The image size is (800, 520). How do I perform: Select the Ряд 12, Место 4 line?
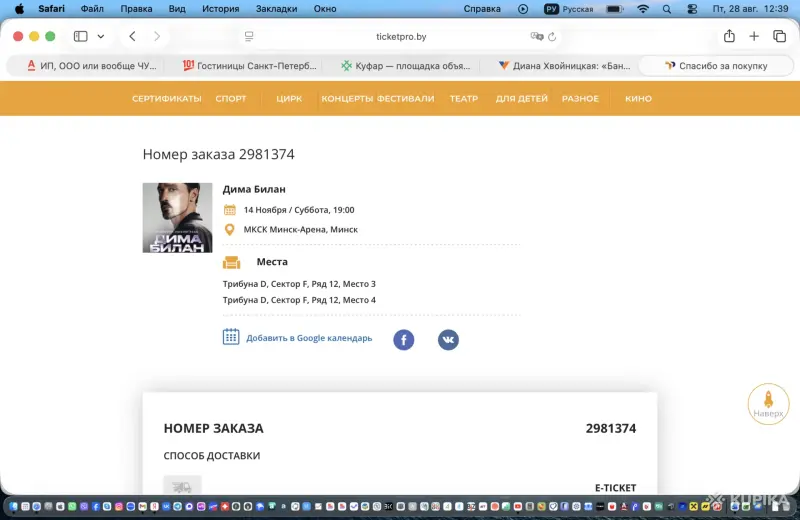click(299, 300)
